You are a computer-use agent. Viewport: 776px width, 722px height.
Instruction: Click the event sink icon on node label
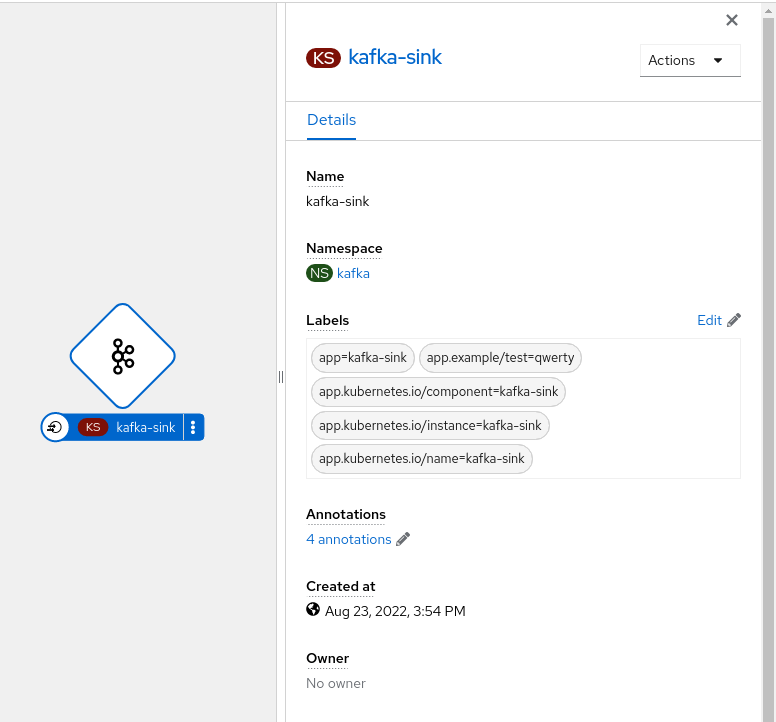pos(55,427)
